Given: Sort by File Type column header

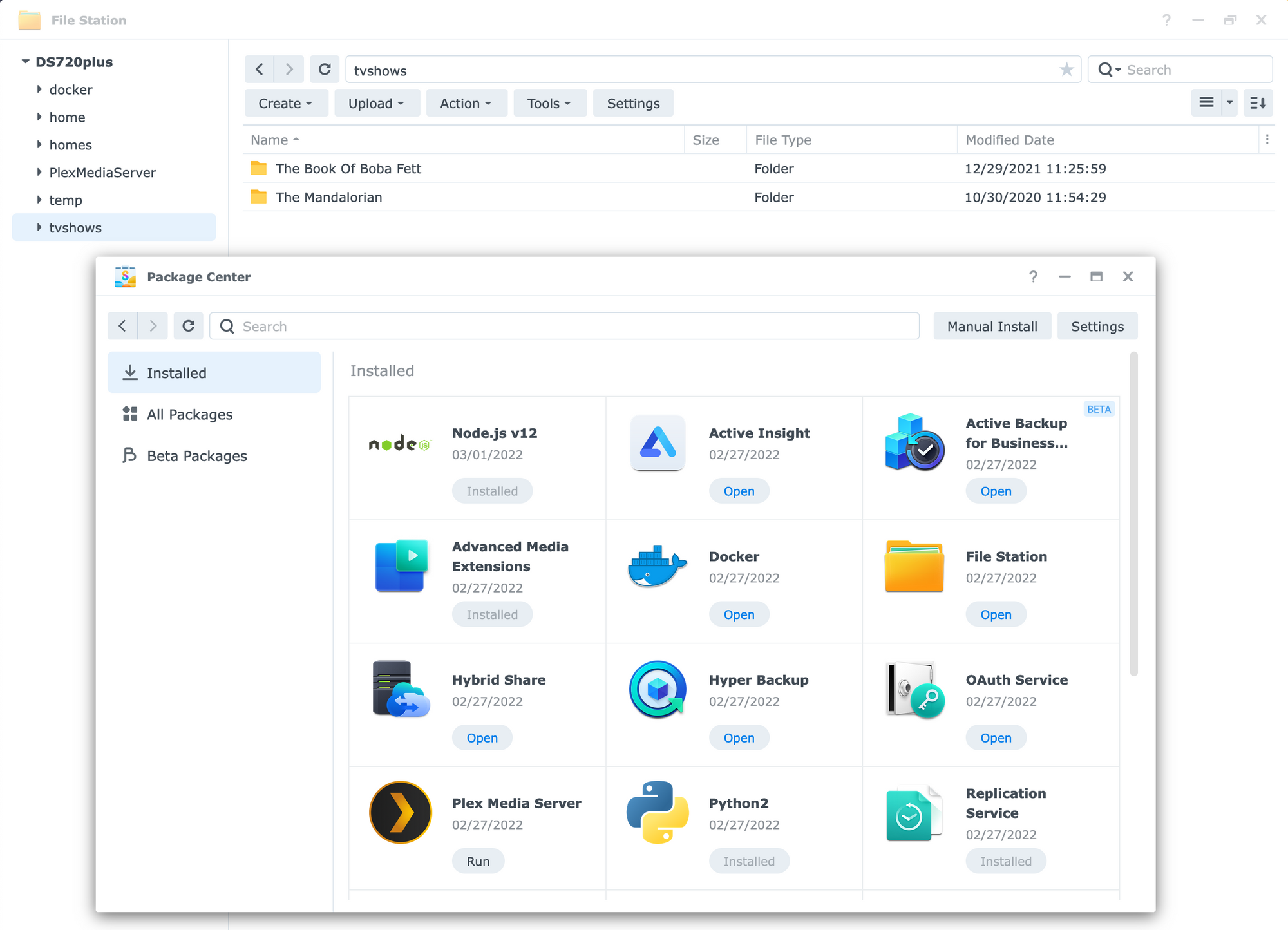Looking at the screenshot, I should [851, 140].
